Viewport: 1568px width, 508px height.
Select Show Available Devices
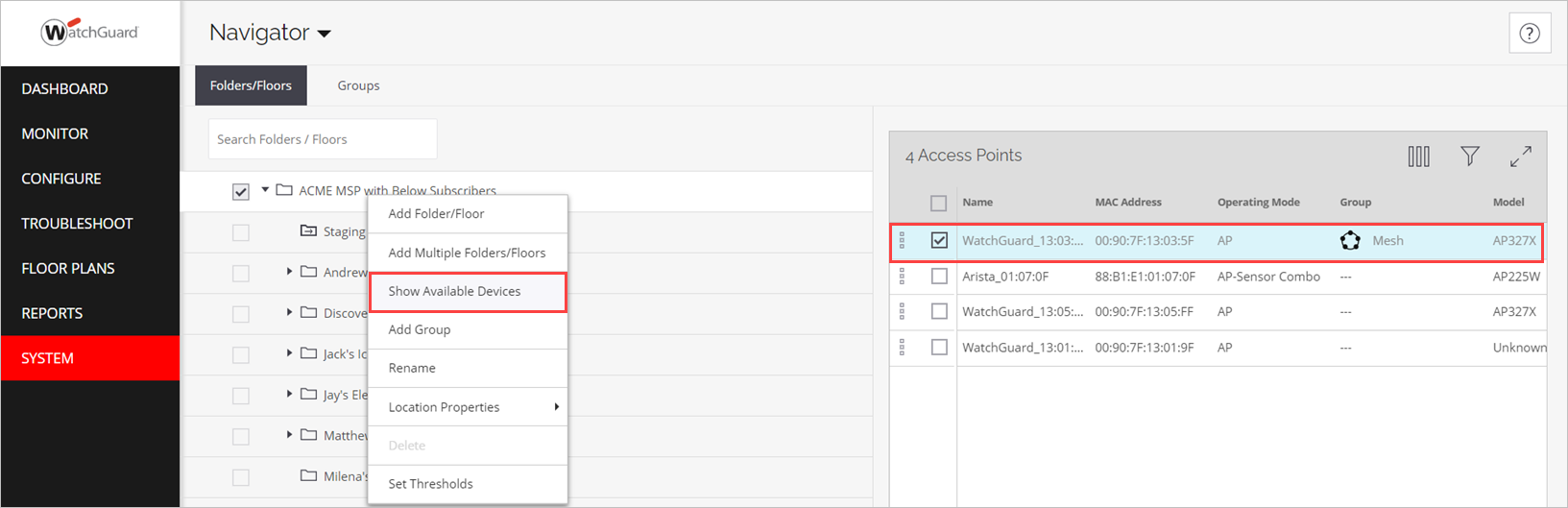[x=468, y=292]
